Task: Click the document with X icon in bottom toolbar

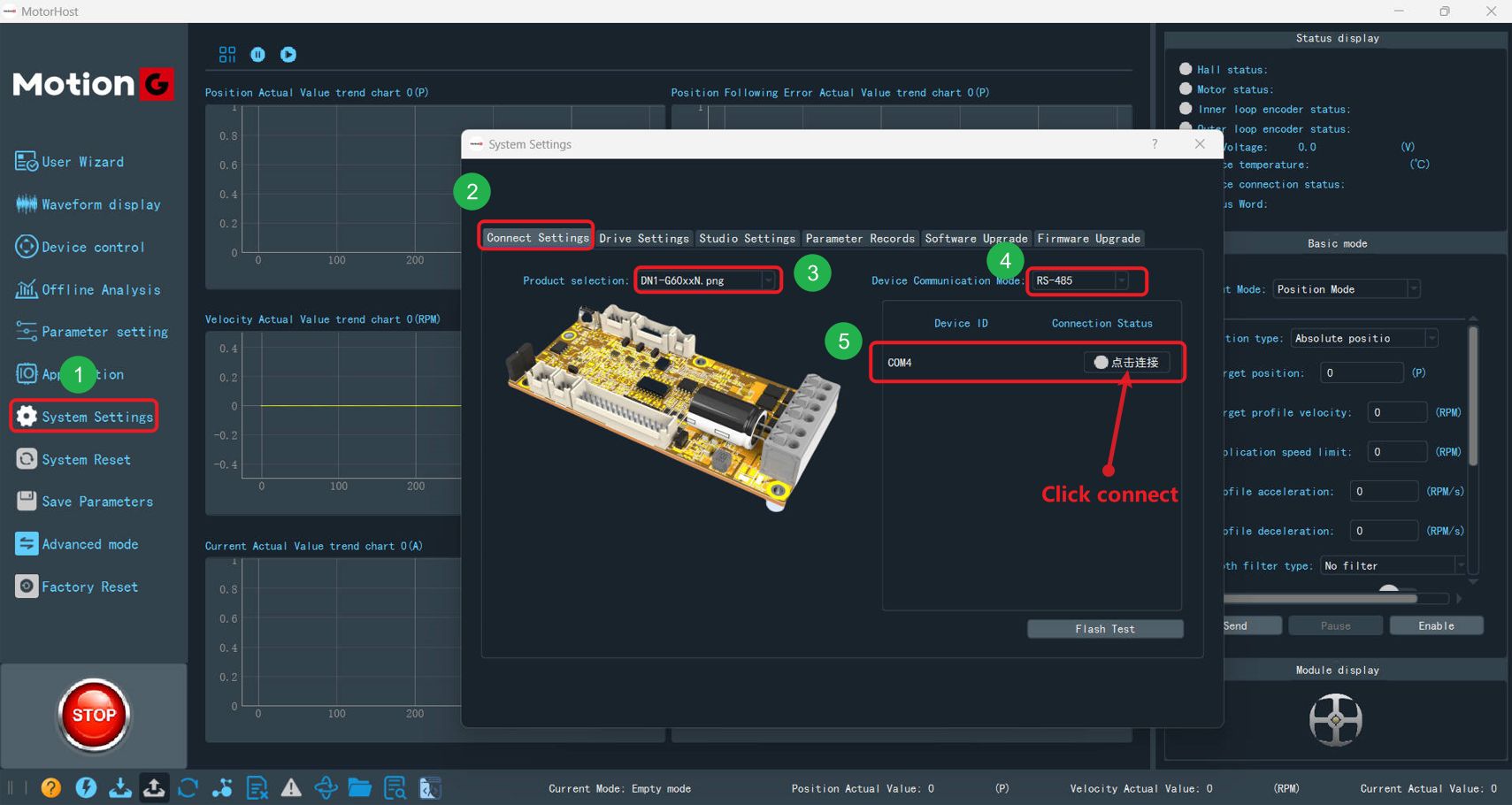Action: (257, 787)
